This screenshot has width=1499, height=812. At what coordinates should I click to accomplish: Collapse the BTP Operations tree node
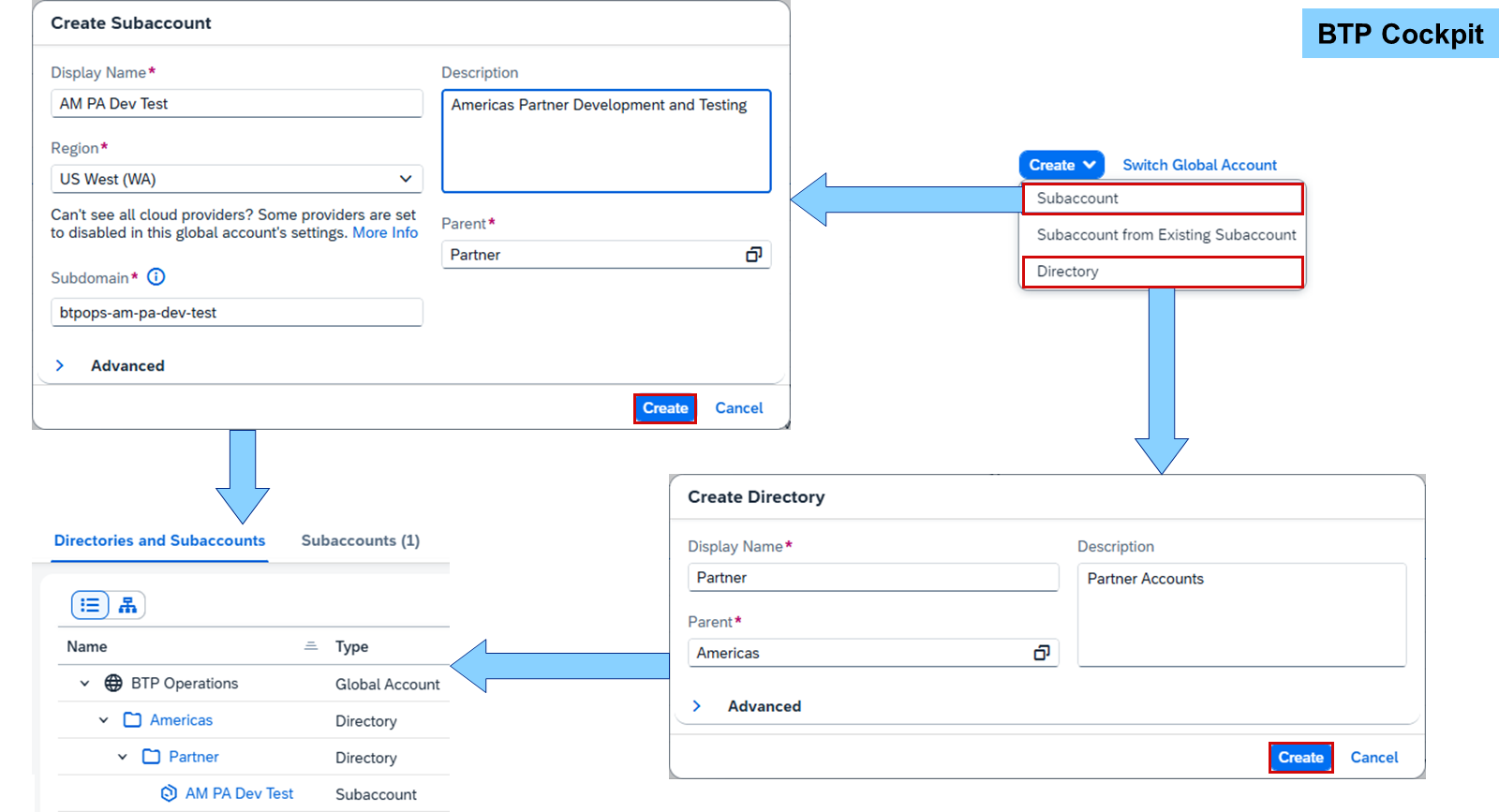84,683
